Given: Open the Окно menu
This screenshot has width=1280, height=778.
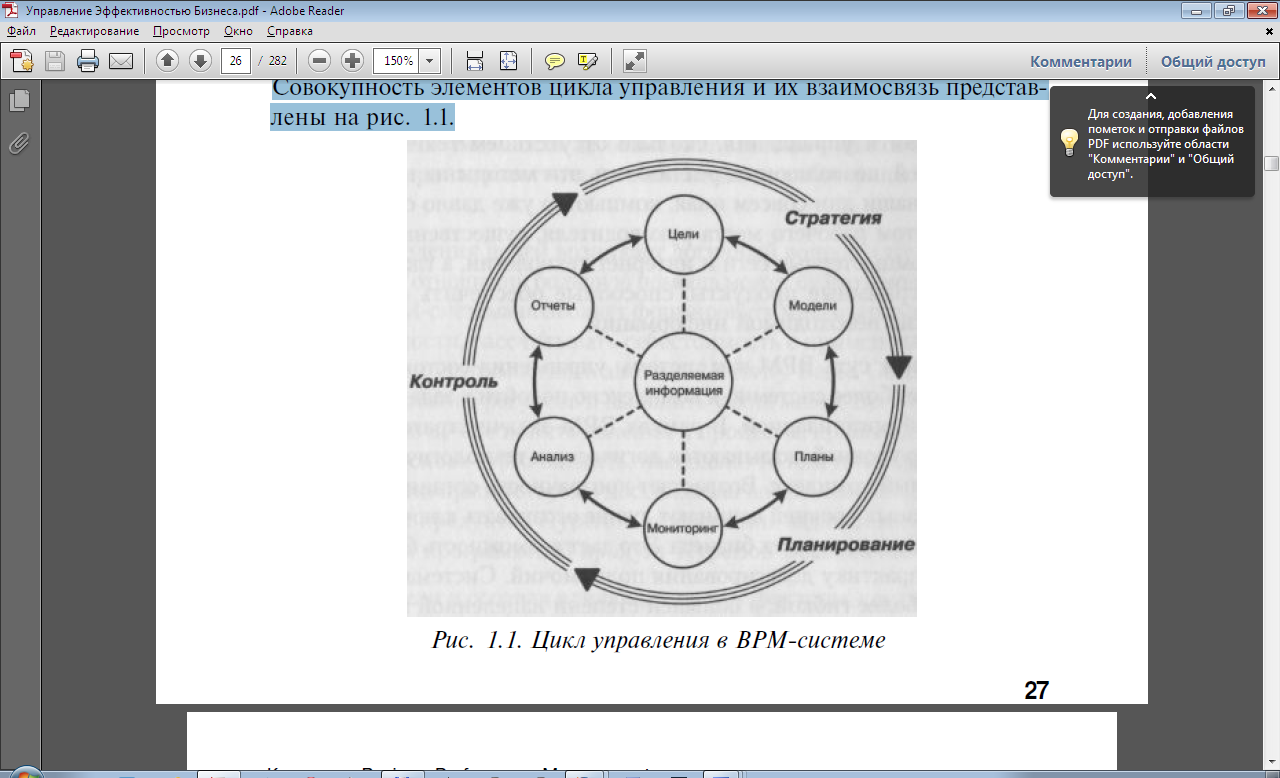Looking at the screenshot, I should [x=239, y=31].
